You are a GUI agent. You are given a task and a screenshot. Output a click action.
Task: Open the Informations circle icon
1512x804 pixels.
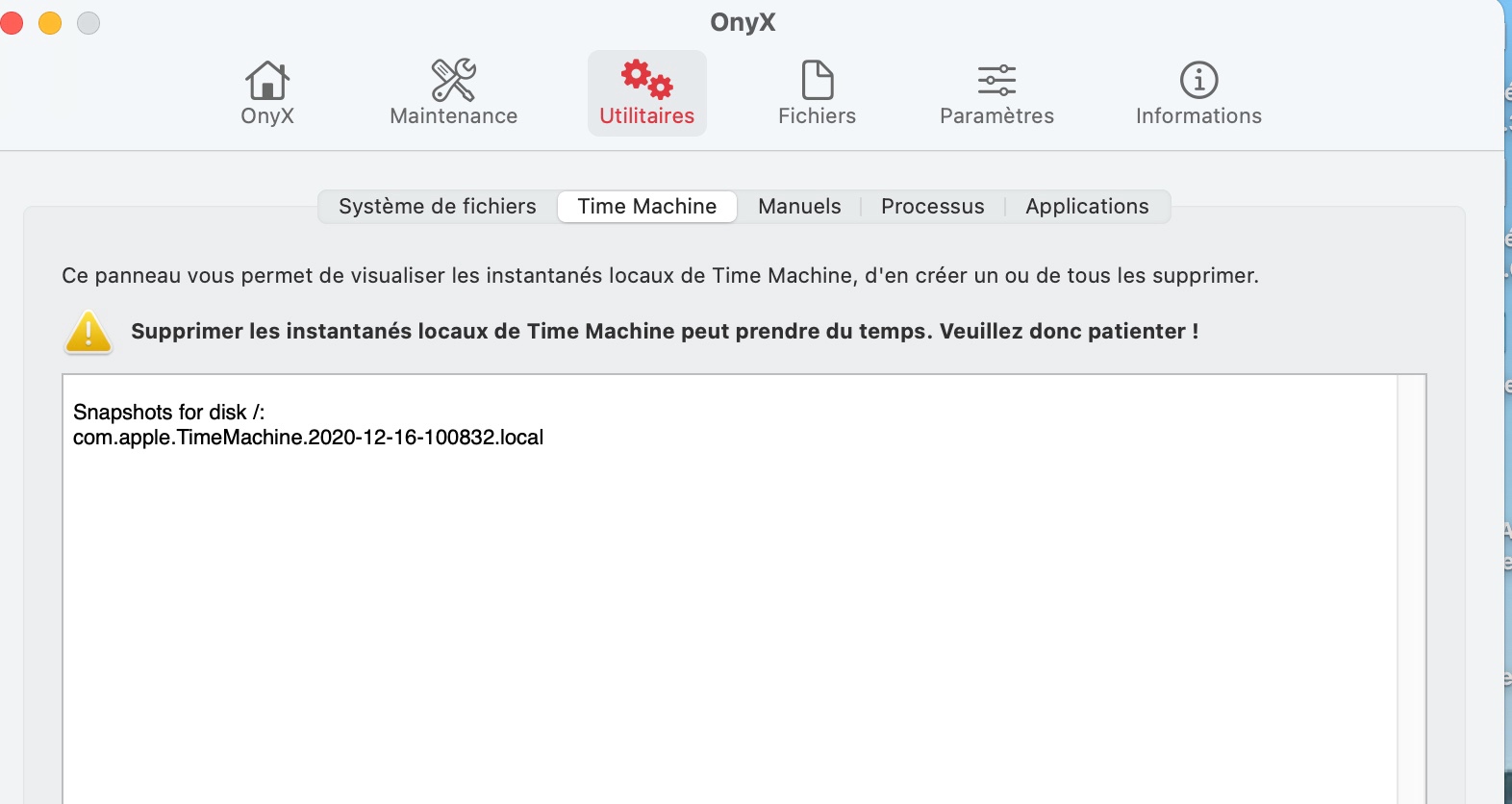pyautogui.click(x=1198, y=80)
